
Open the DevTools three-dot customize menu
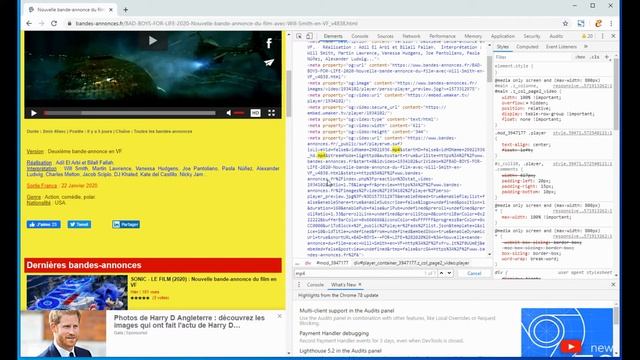point(602,36)
